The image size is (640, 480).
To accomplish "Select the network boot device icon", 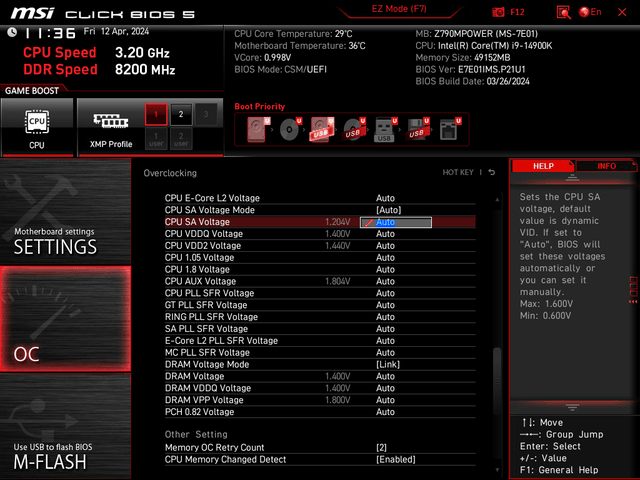I will point(449,129).
